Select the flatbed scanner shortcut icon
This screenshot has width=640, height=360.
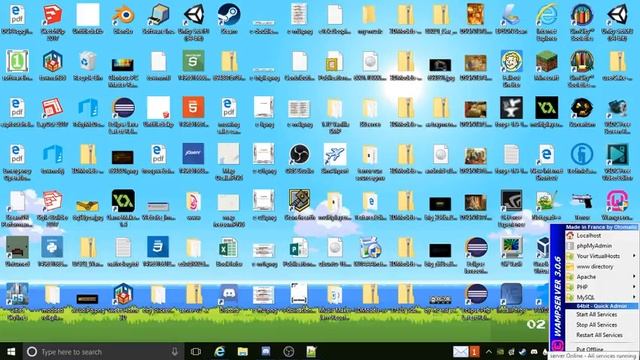pos(511,15)
